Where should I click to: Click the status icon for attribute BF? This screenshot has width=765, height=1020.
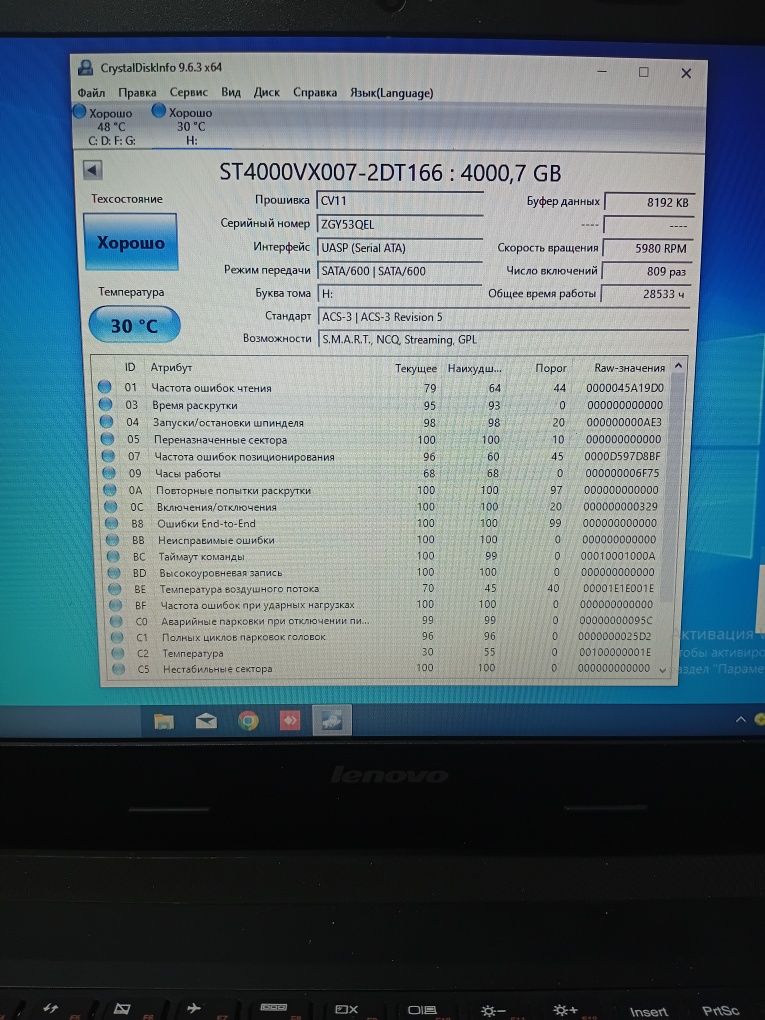116,605
